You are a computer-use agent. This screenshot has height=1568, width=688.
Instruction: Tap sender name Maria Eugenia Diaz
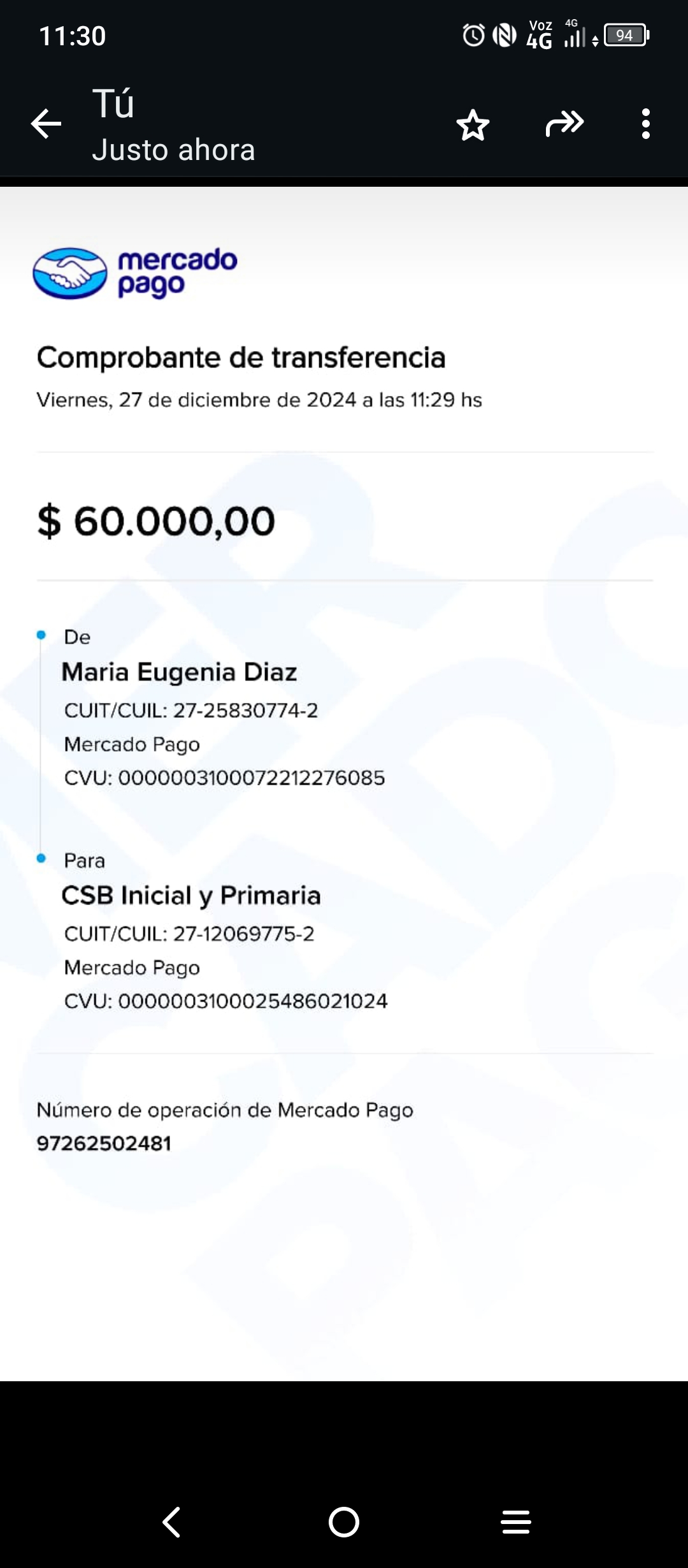(179, 672)
